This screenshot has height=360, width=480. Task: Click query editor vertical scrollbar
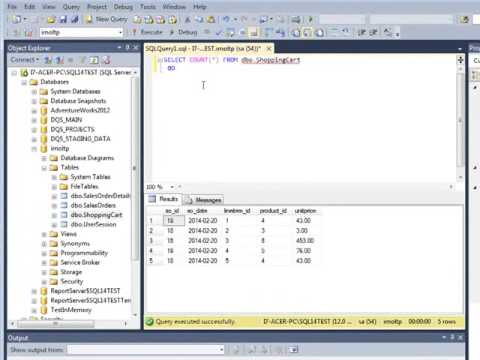tap(460, 120)
